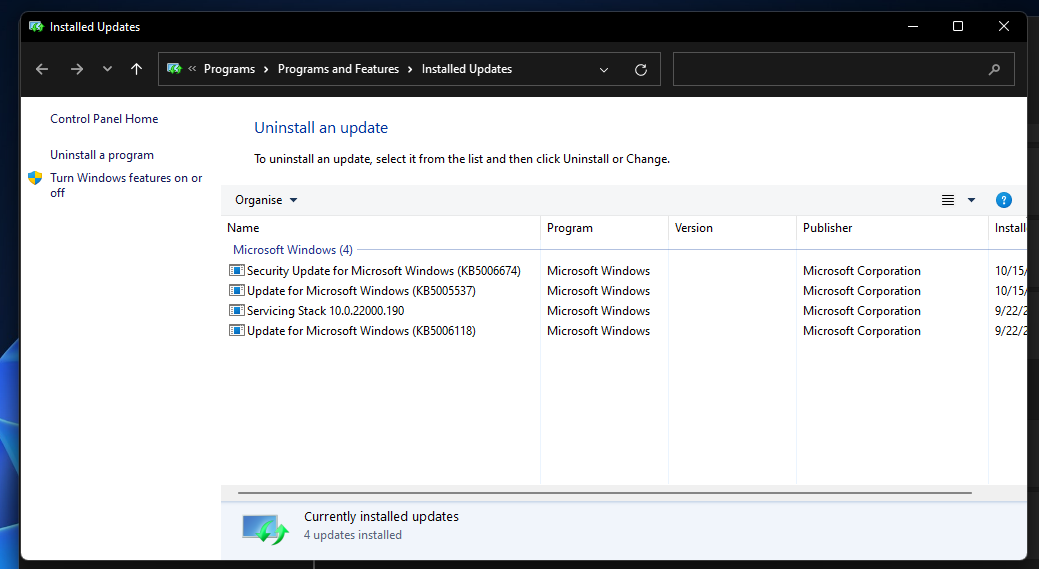The height and width of the screenshot is (569, 1039).
Task: Expand the chevron after Programs breadcrumb
Action: [x=266, y=69]
